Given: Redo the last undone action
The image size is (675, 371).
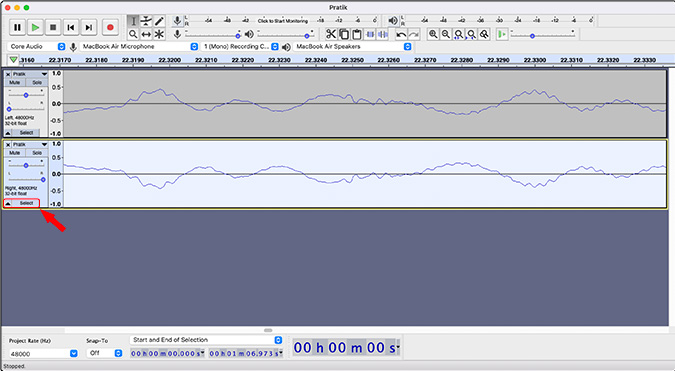Looking at the screenshot, I should 414,34.
